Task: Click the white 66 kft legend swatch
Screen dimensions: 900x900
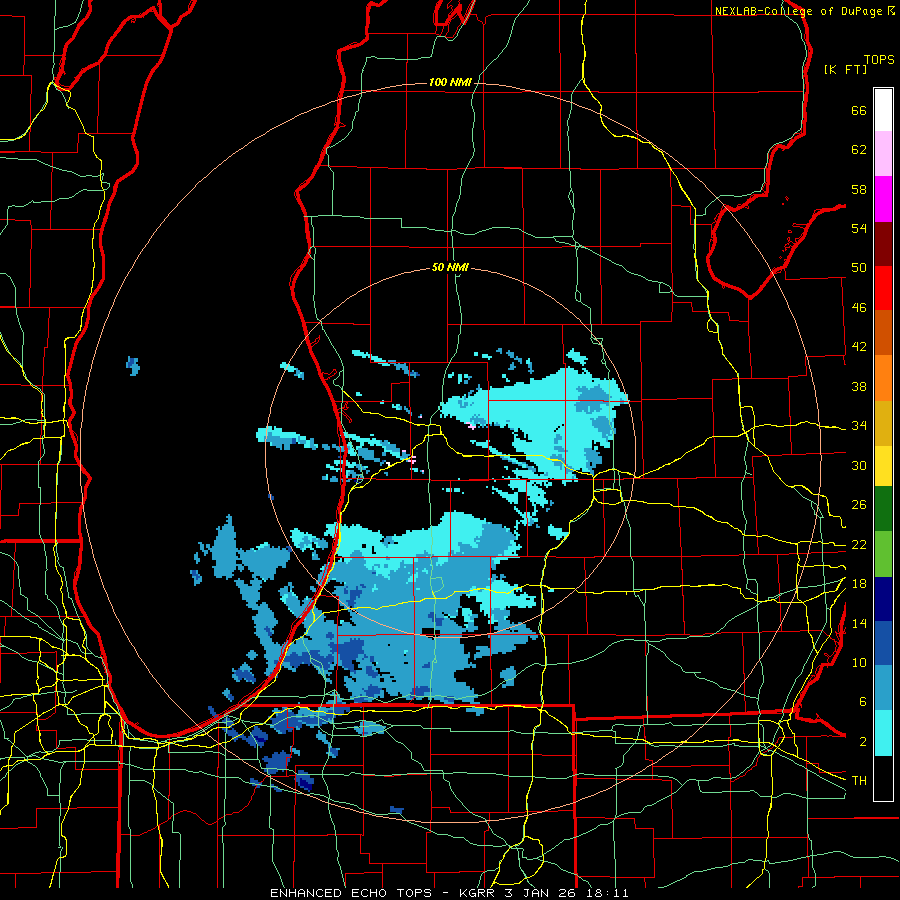Action: coord(883,110)
